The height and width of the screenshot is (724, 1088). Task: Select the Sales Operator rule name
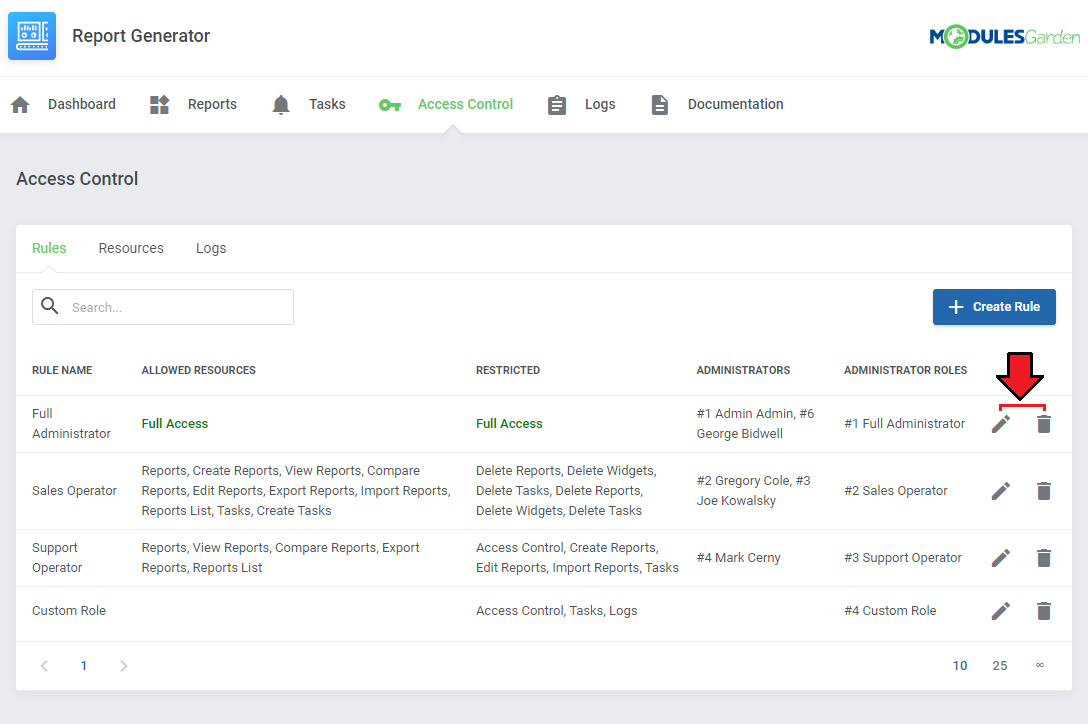click(x=74, y=491)
